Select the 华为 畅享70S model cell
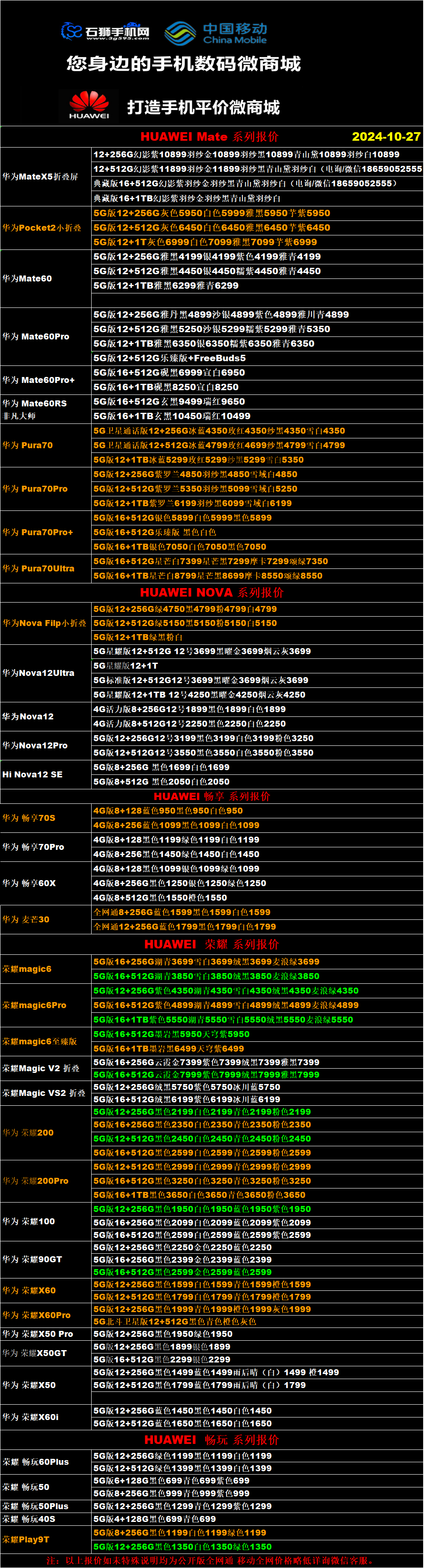Screen dimensions: 424x1568 coord(46,818)
